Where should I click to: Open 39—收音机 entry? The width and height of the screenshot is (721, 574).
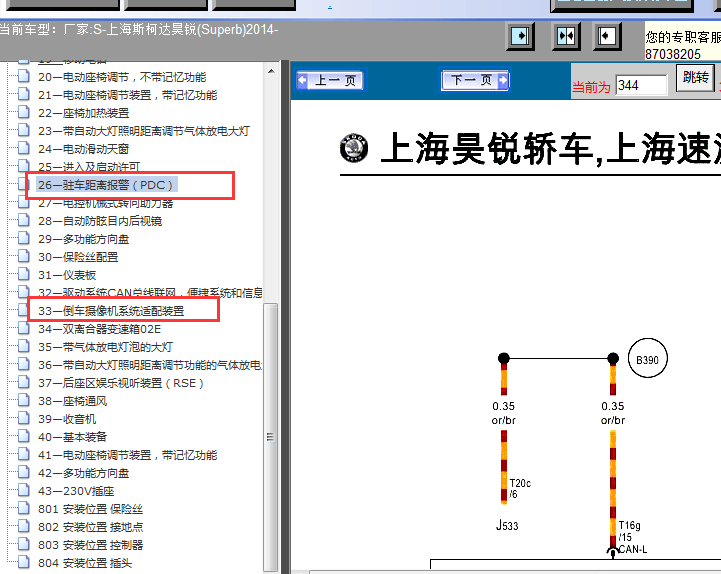[67, 419]
